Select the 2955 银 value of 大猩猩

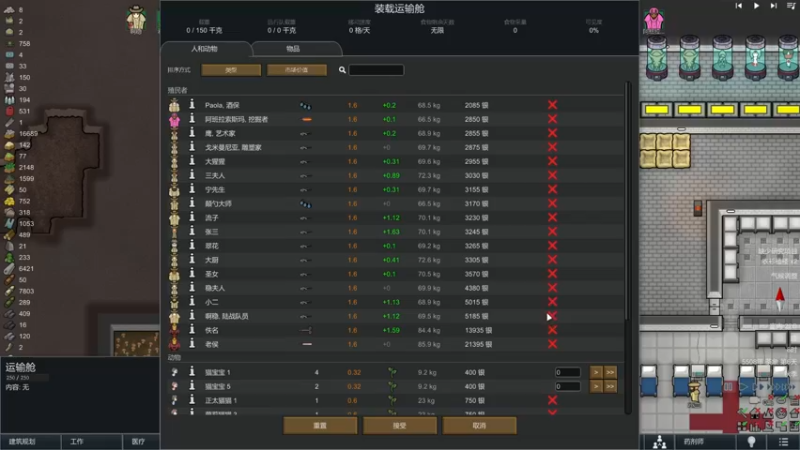[476, 161]
